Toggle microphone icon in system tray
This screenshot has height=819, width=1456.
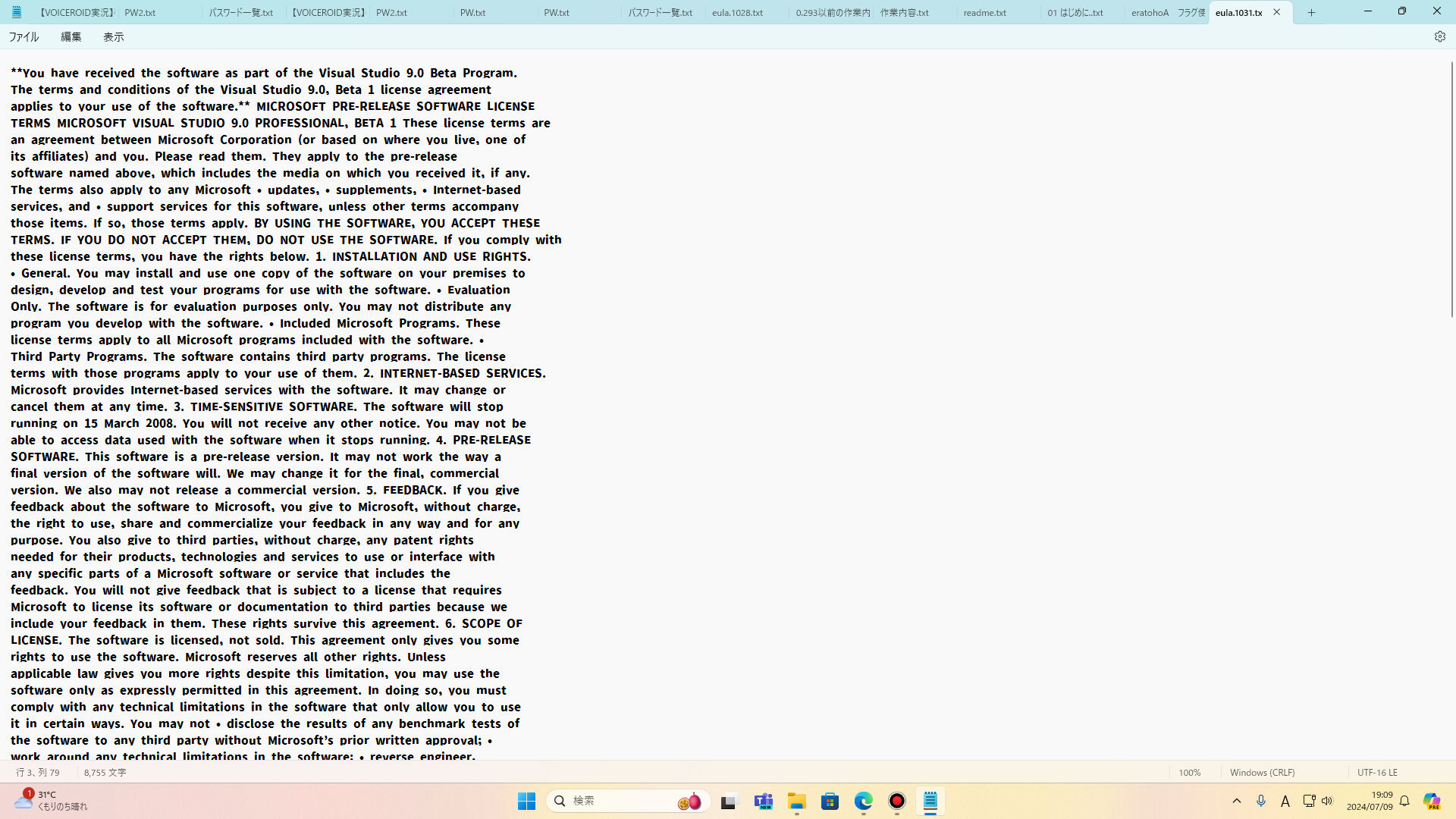1260,801
